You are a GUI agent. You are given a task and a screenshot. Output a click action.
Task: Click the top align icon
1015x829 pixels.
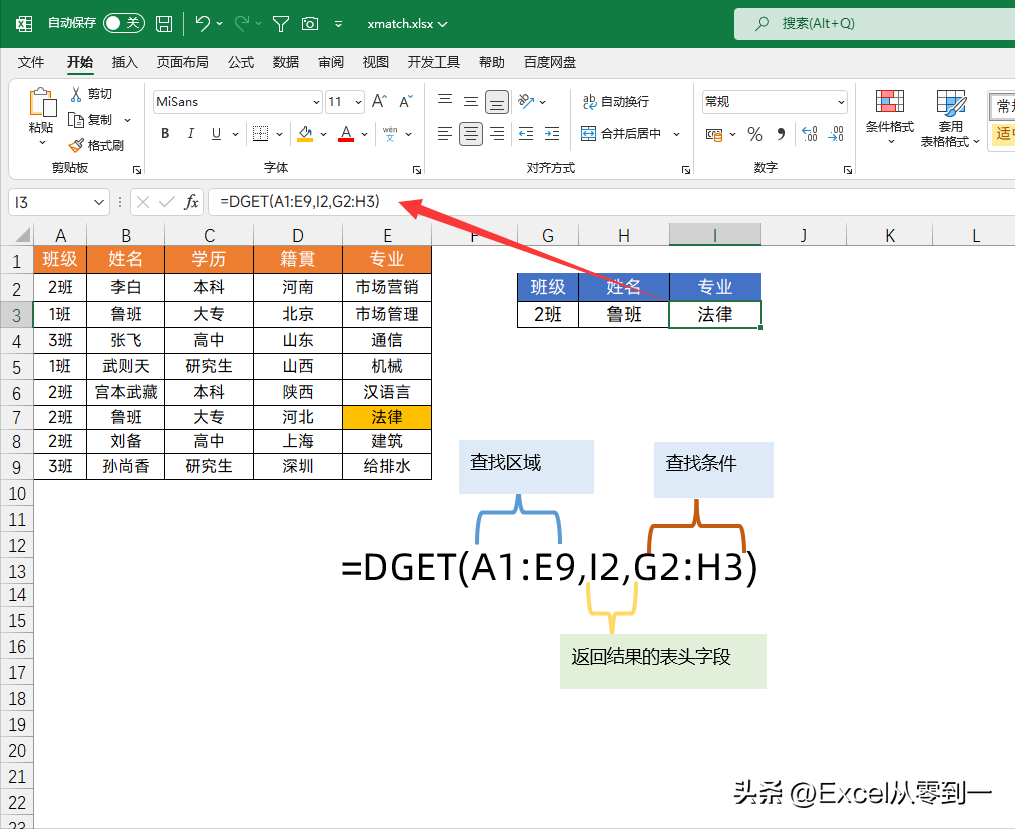pyautogui.click(x=445, y=101)
